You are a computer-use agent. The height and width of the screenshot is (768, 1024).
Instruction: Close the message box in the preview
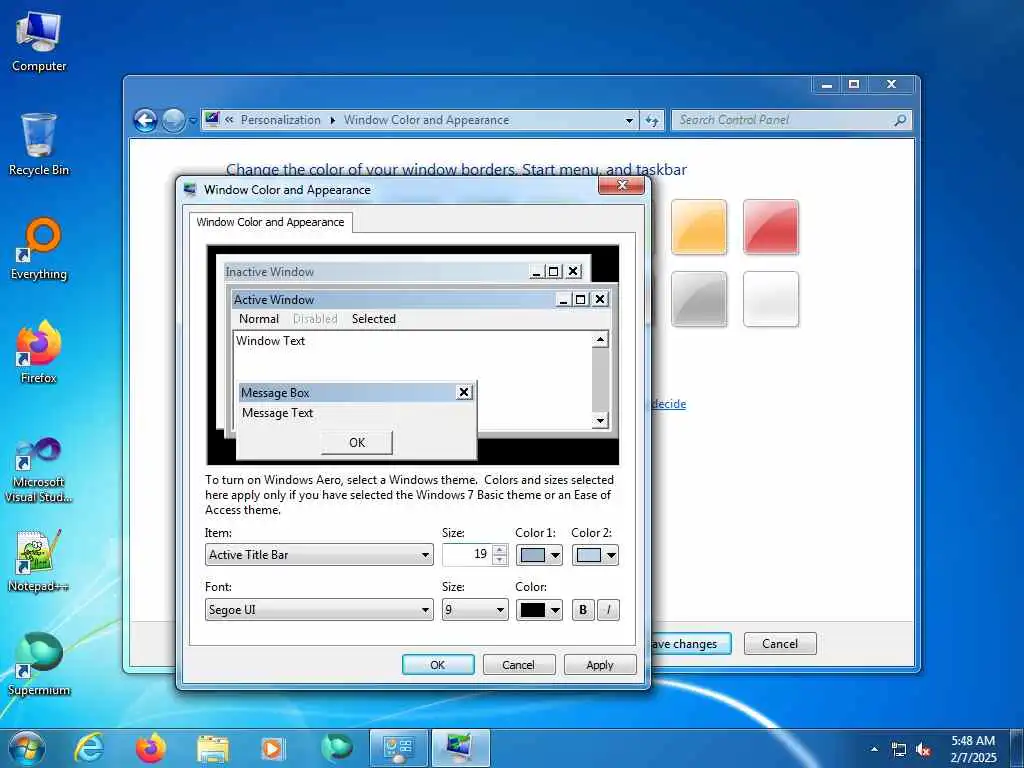[464, 392]
